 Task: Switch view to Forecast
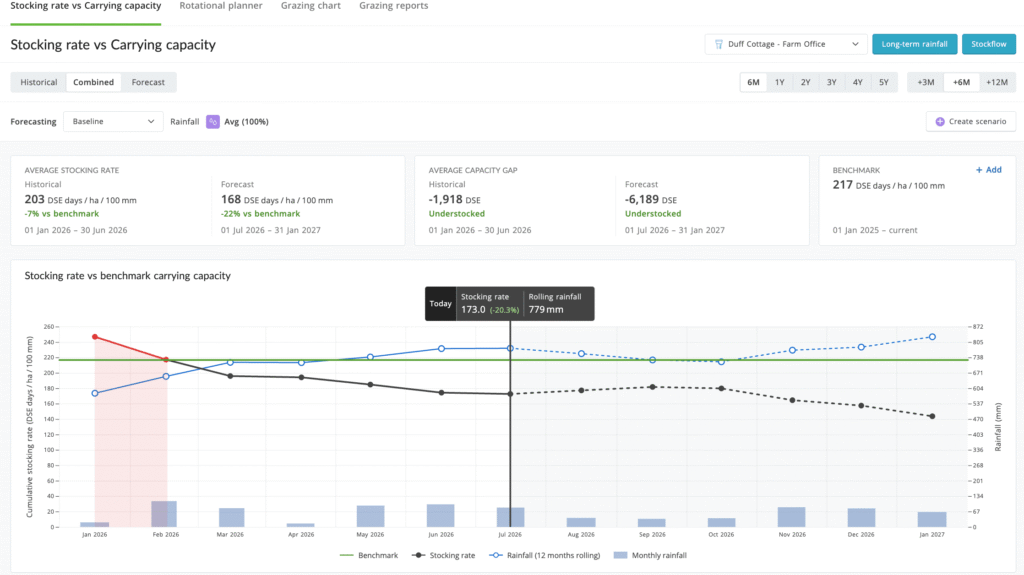(148, 82)
